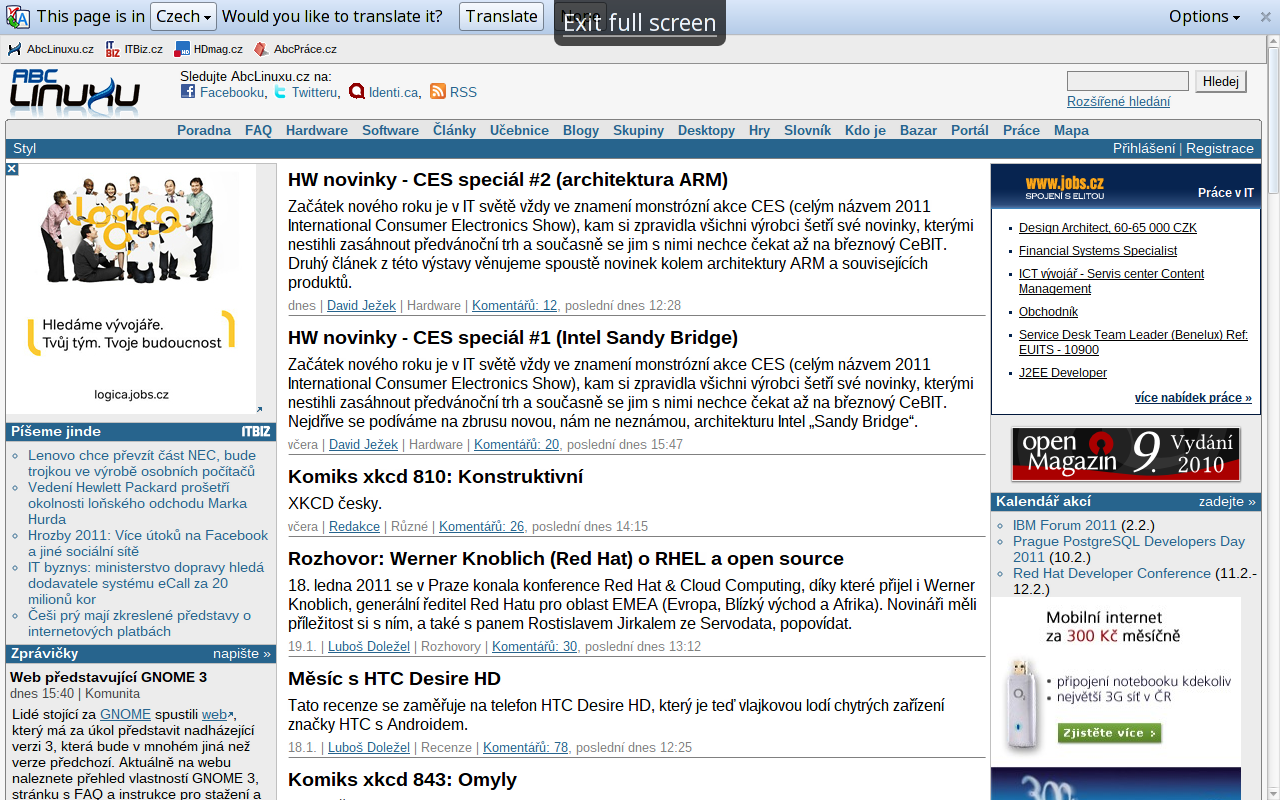
Task: Click the Exit full screen link
Action: point(640,23)
